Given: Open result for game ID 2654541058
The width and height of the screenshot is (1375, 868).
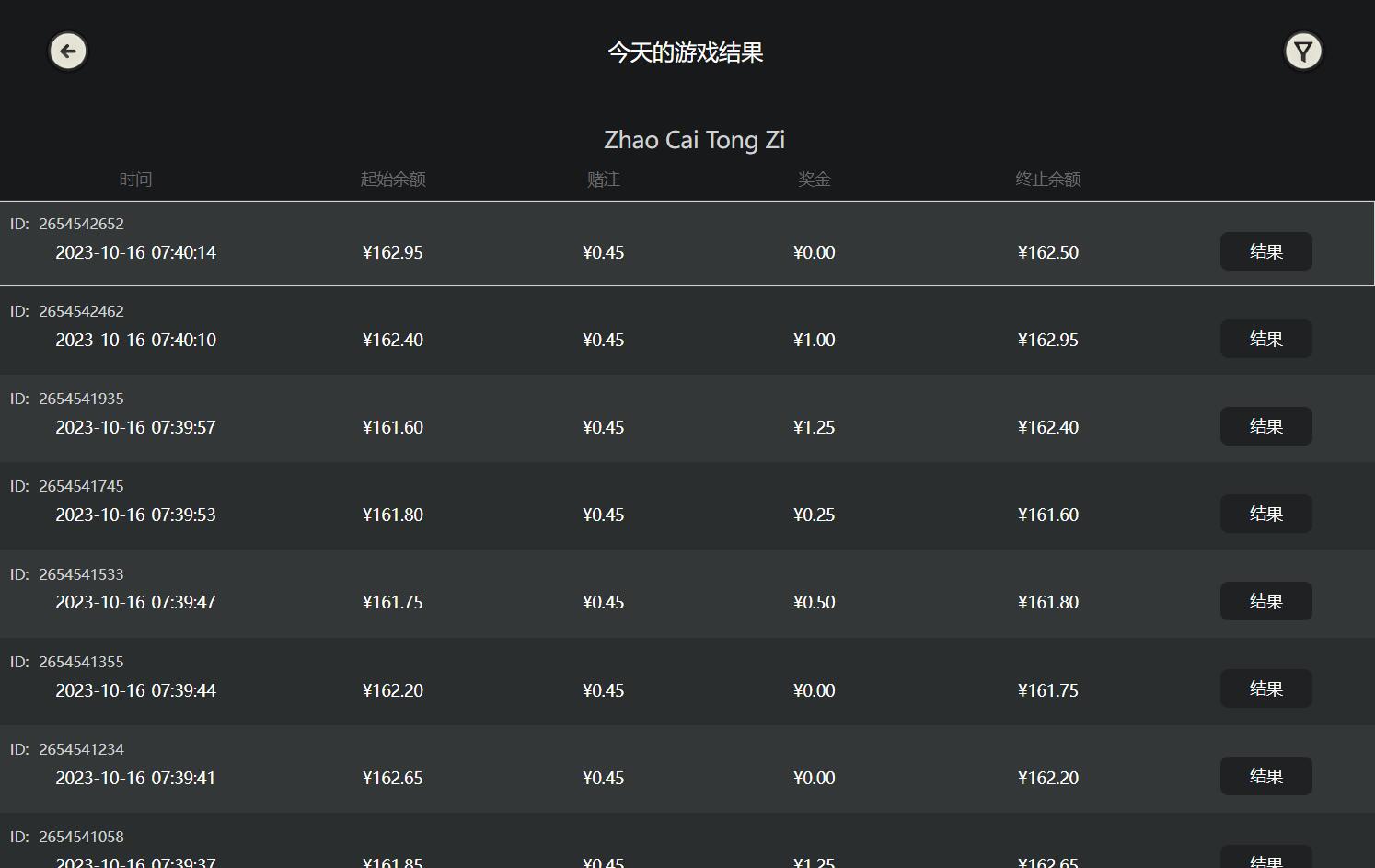Looking at the screenshot, I should (x=1265, y=858).
